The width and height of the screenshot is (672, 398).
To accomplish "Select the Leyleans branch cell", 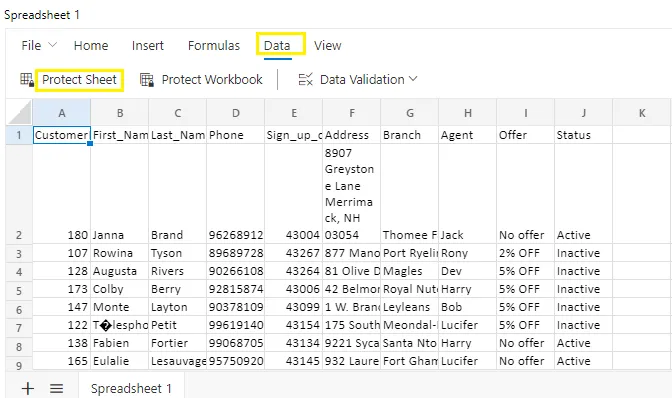I will [x=409, y=307].
